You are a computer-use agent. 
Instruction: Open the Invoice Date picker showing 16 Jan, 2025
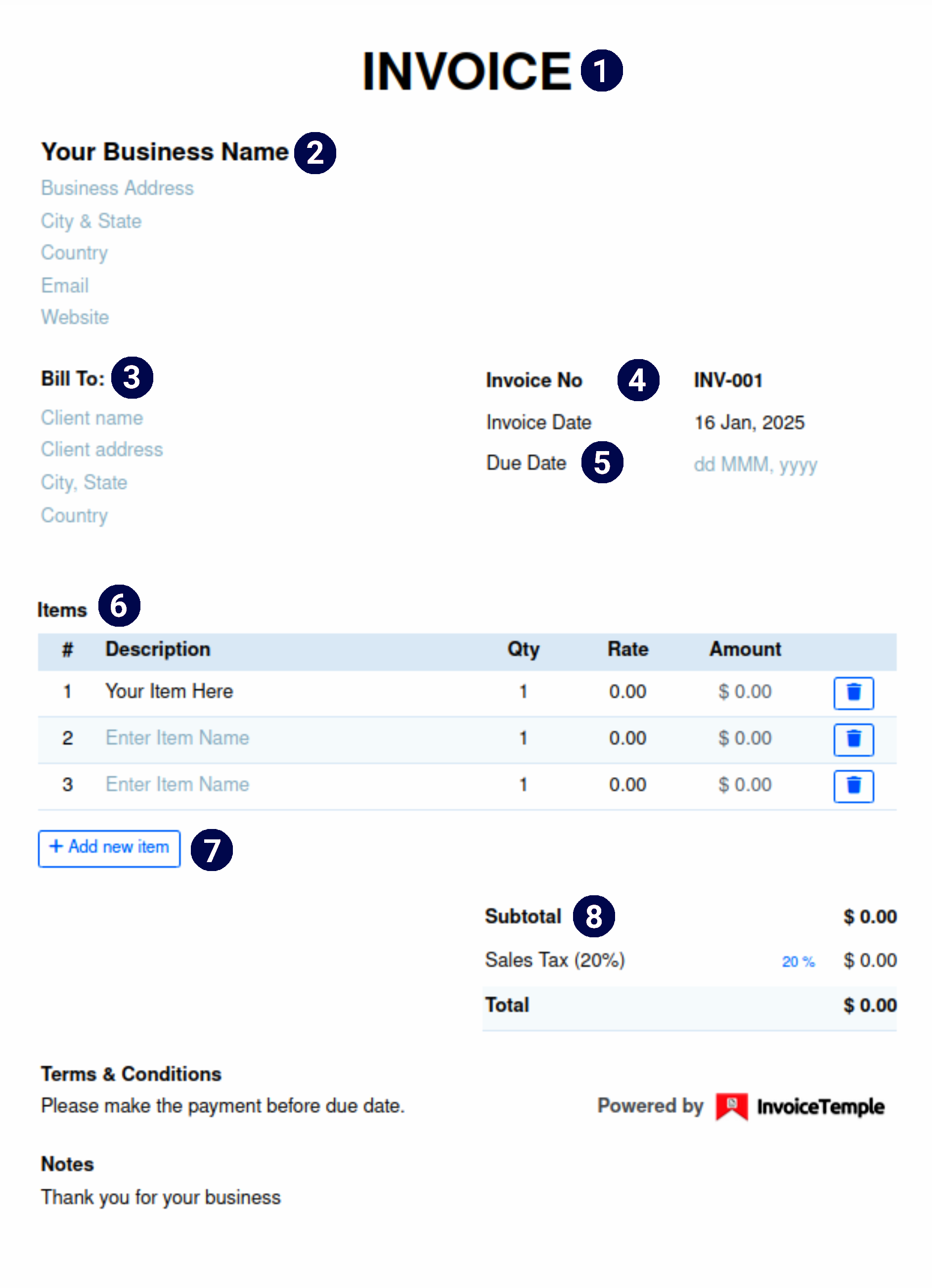coord(749,422)
